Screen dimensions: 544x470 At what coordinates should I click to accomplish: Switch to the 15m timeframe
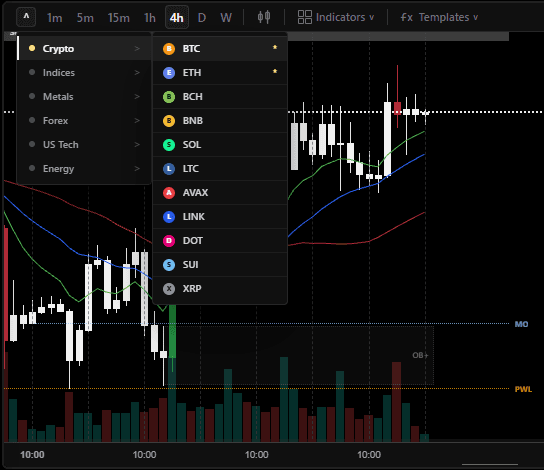[x=118, y=17]
